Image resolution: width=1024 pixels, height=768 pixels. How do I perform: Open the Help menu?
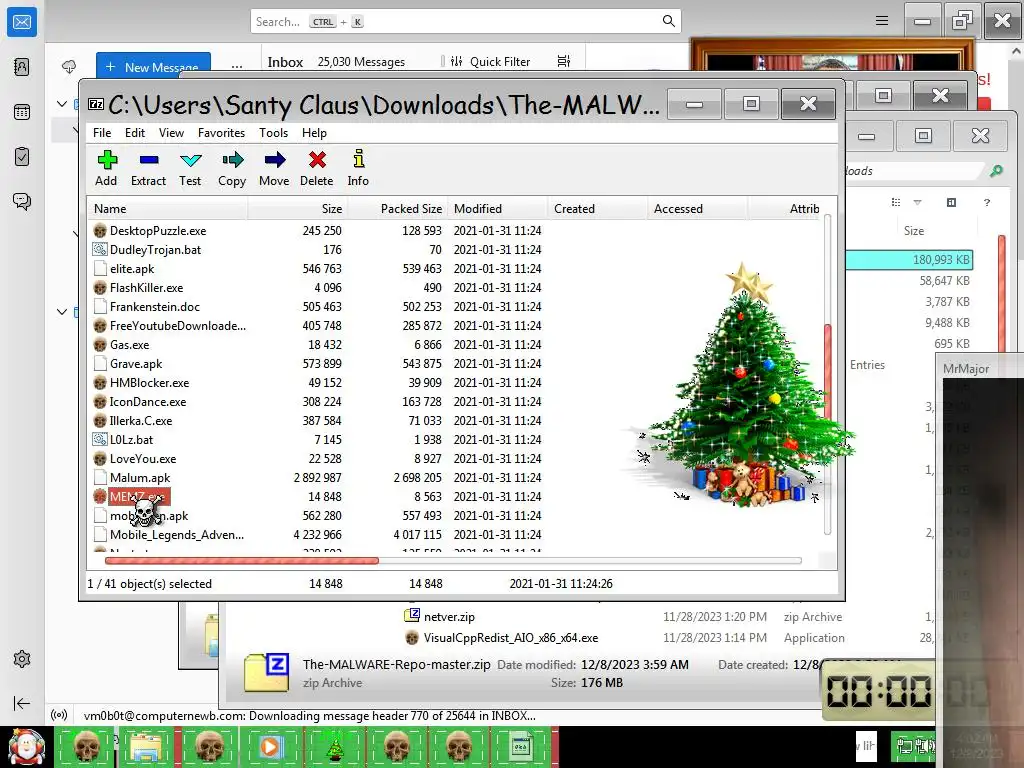tap(314, 133)
